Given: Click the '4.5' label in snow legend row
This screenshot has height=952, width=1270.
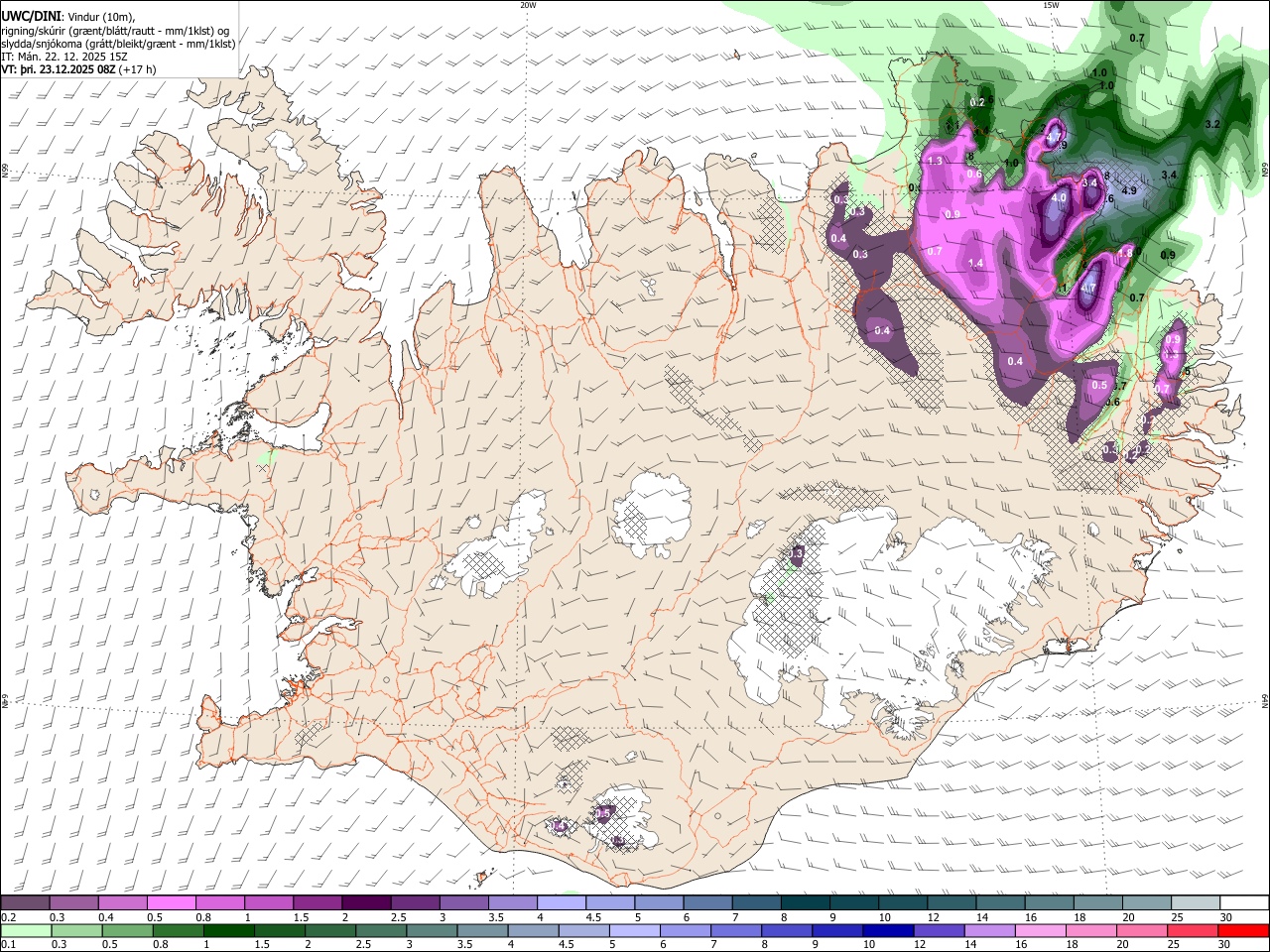Looking at the screenshot, I should [x=593, y=917].
